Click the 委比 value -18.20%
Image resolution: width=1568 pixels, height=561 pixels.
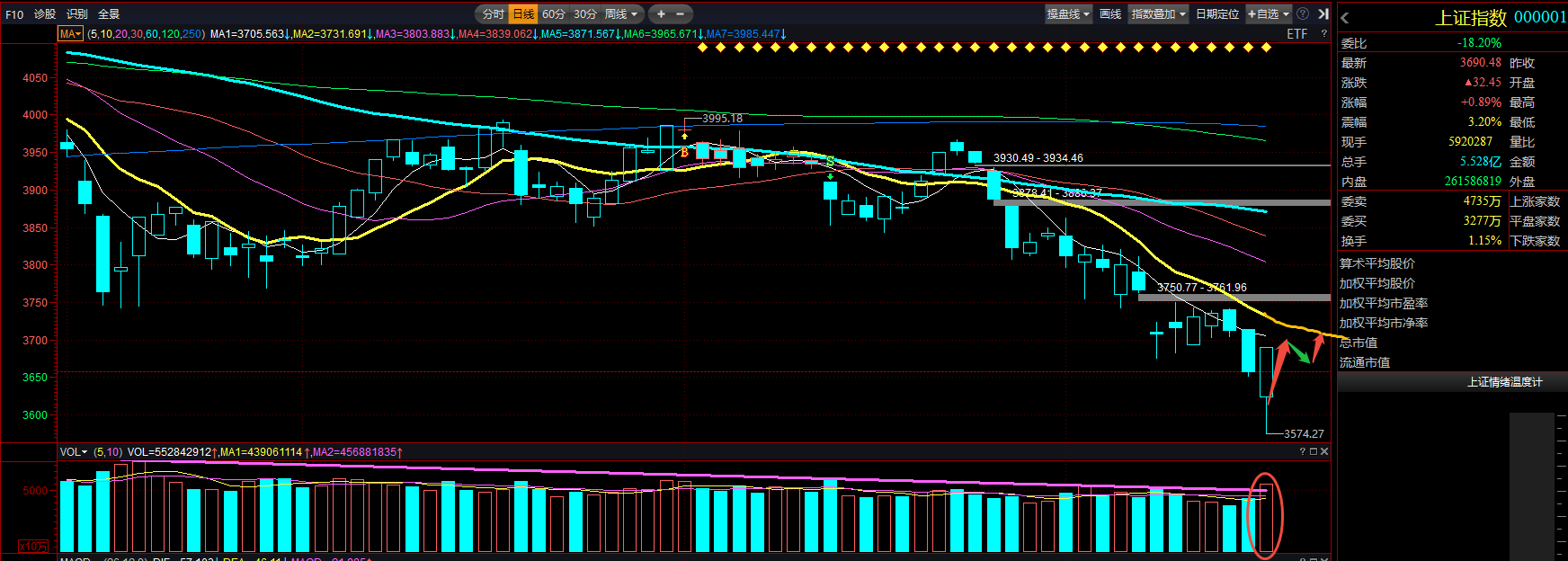pyautogui.click(x=1479, y=43)
